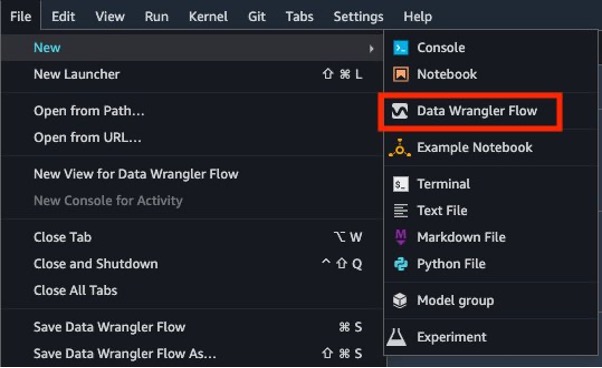Open the Tabs menu
Screen dimensions: 602x368
click(x=299, y=17)
